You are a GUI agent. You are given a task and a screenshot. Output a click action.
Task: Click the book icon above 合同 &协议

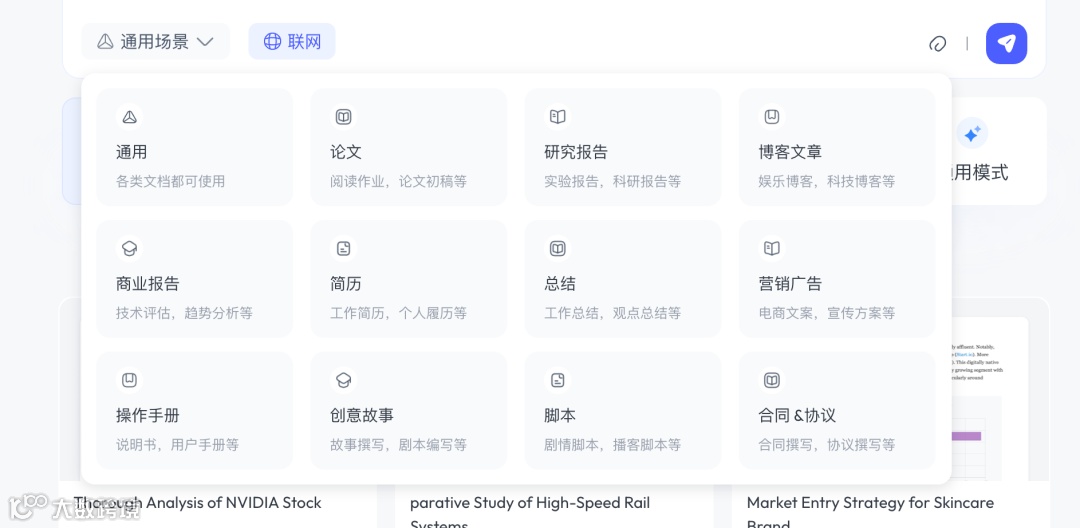coord(772,380)
